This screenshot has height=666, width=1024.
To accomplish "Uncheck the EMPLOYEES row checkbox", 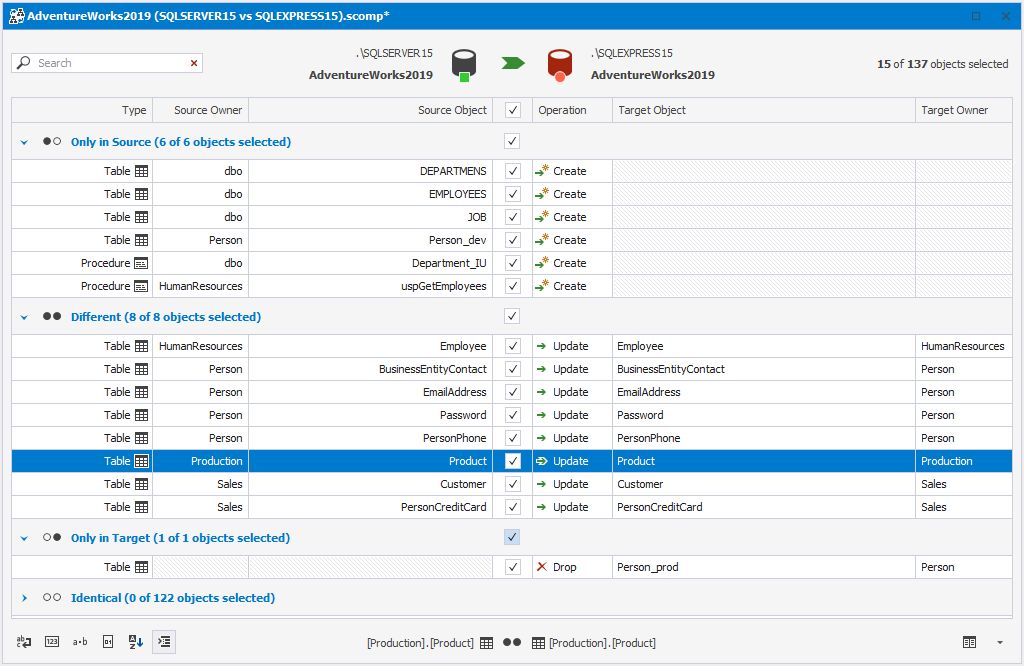I will pos(513,194).
